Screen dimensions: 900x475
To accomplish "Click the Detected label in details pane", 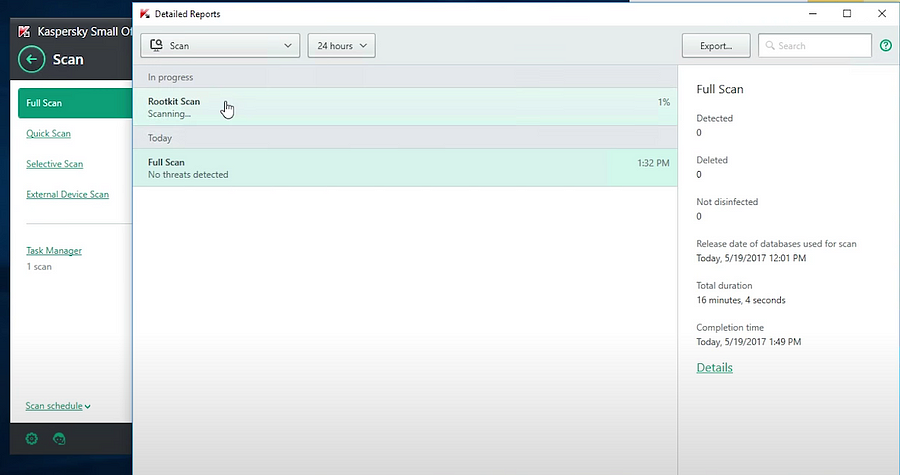I will [x=715, y=118].
